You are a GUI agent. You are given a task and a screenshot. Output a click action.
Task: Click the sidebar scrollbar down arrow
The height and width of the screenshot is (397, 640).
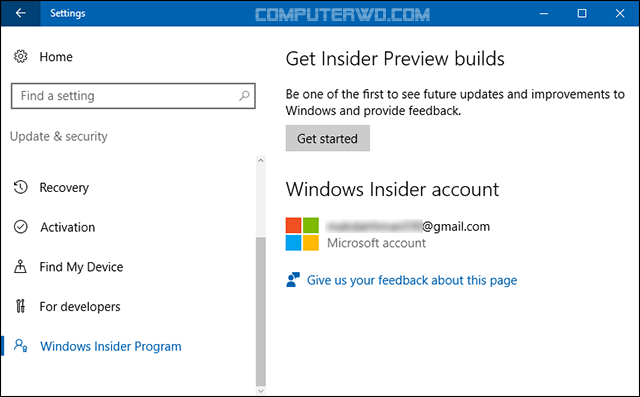coord(261,391)
